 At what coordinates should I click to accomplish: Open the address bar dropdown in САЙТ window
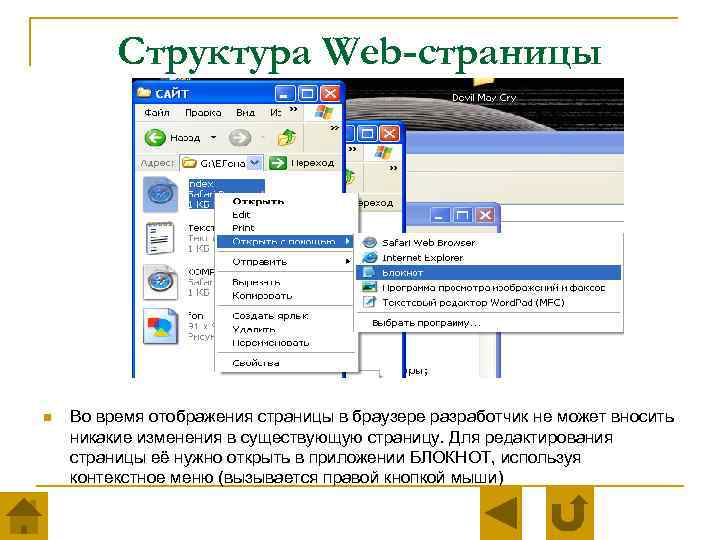(x=255, y=163)
